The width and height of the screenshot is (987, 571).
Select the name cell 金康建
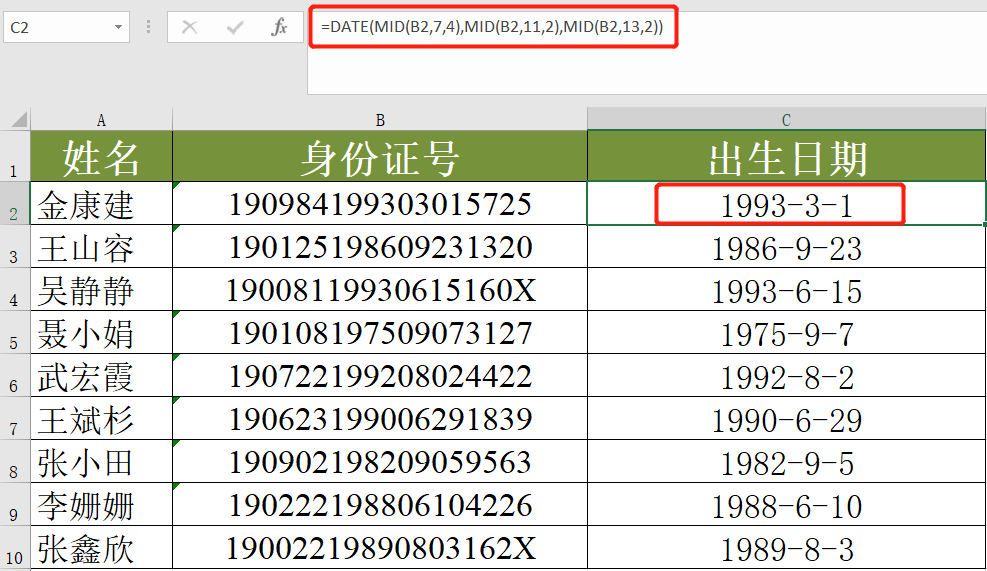[x=101, y=203]
